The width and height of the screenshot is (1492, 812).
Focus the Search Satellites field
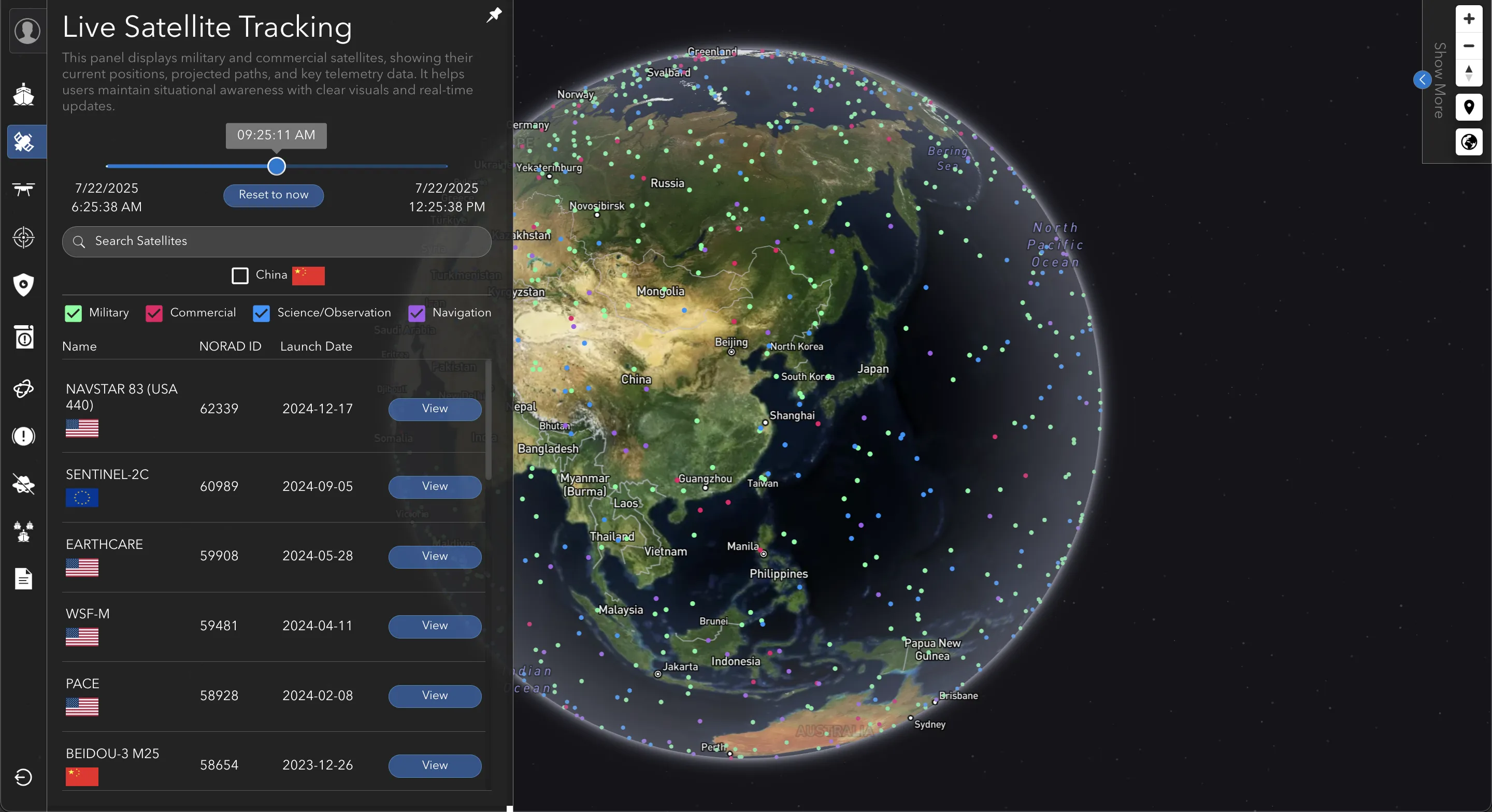(x=277, y=241)
